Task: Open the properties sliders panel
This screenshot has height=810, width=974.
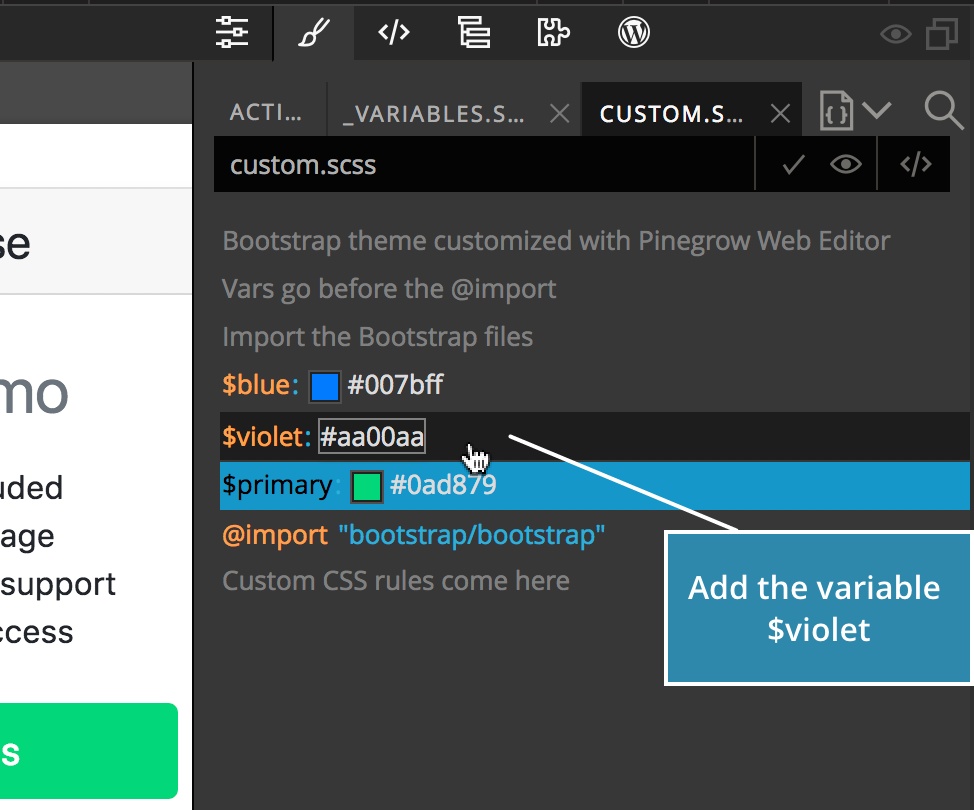Action: (x=232, y=32)
